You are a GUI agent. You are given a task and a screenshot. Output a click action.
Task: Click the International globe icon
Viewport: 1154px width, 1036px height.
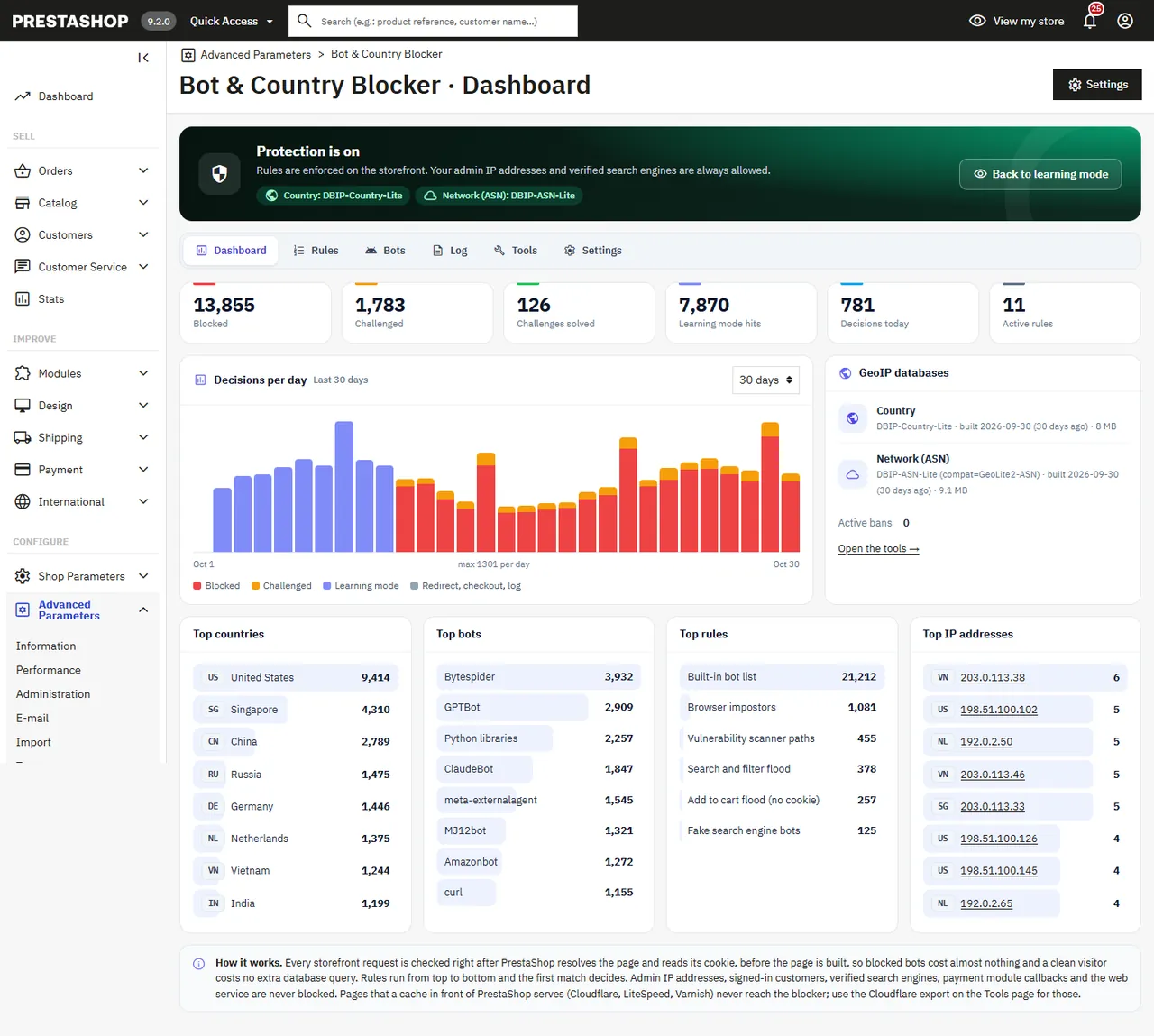(x=23, y=501)
